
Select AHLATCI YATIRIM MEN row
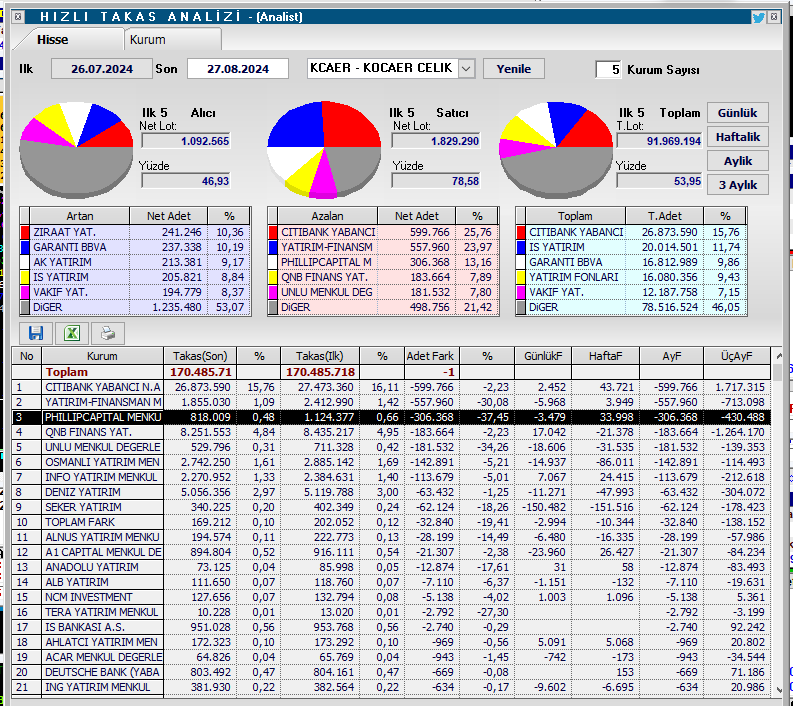pyautogui.click(x=391, y=642)
